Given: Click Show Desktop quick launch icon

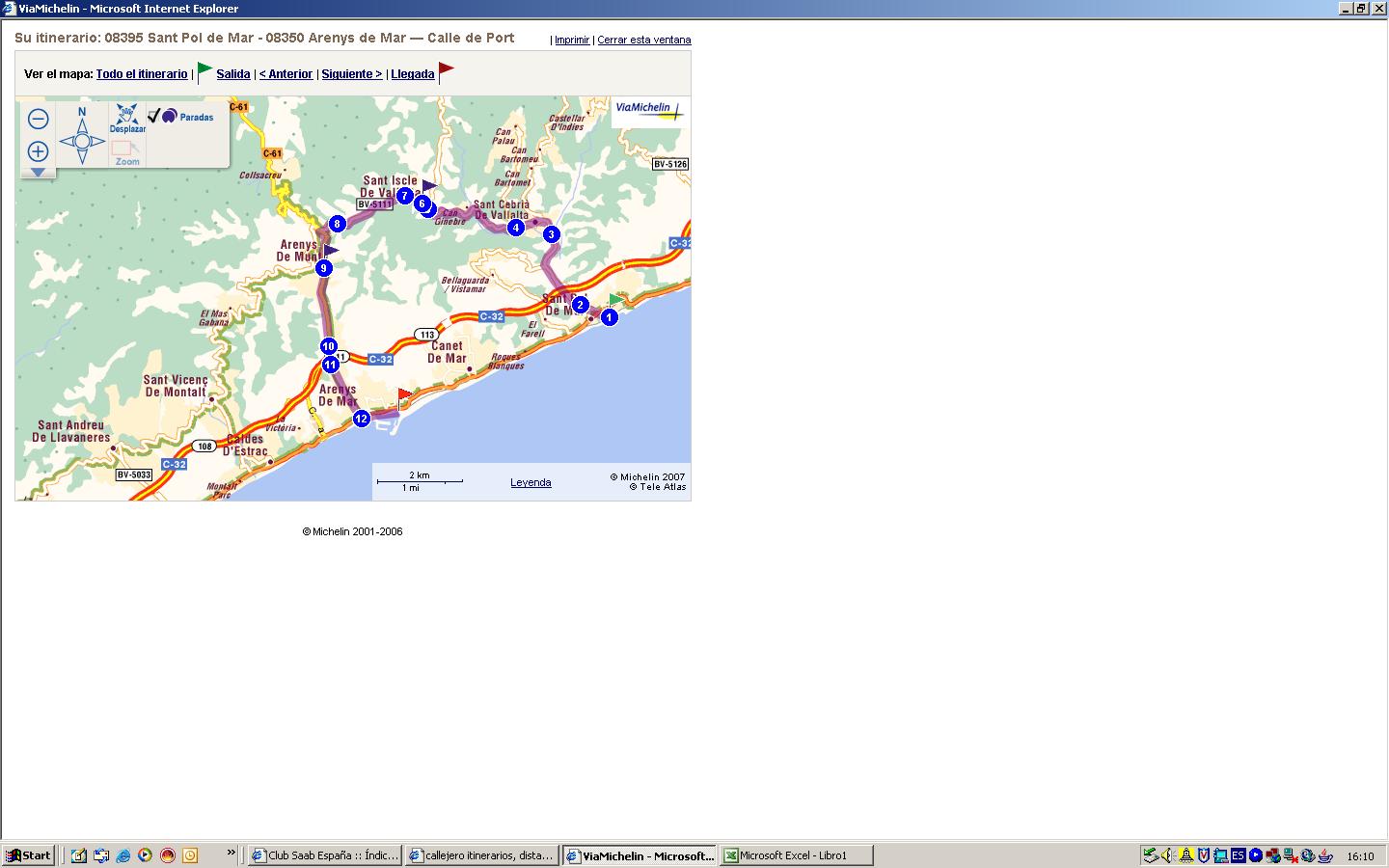Looking at the screenshot, I should (79, 855).
